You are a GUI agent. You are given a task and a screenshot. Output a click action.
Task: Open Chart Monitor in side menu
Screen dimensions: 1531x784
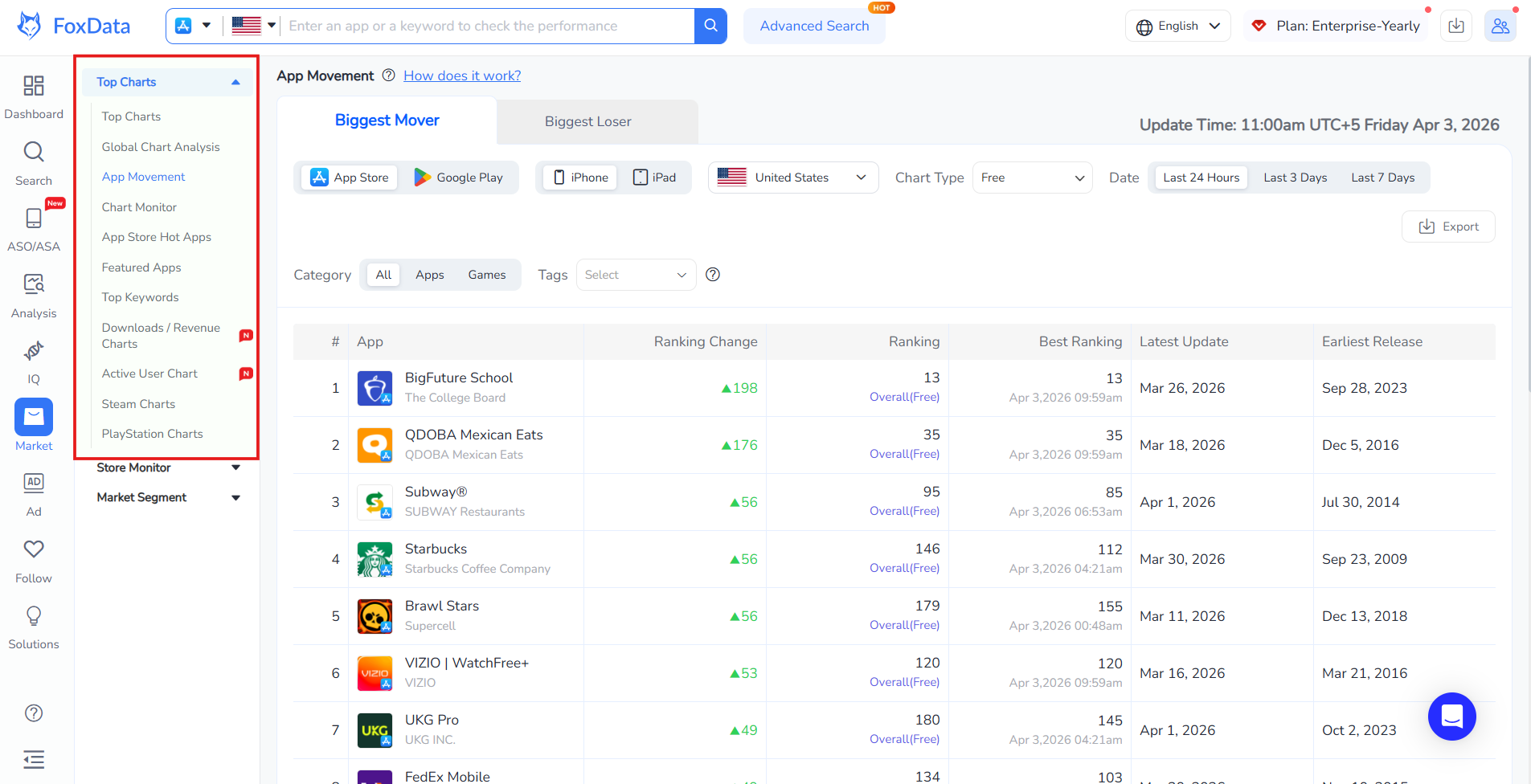[139, 207]
